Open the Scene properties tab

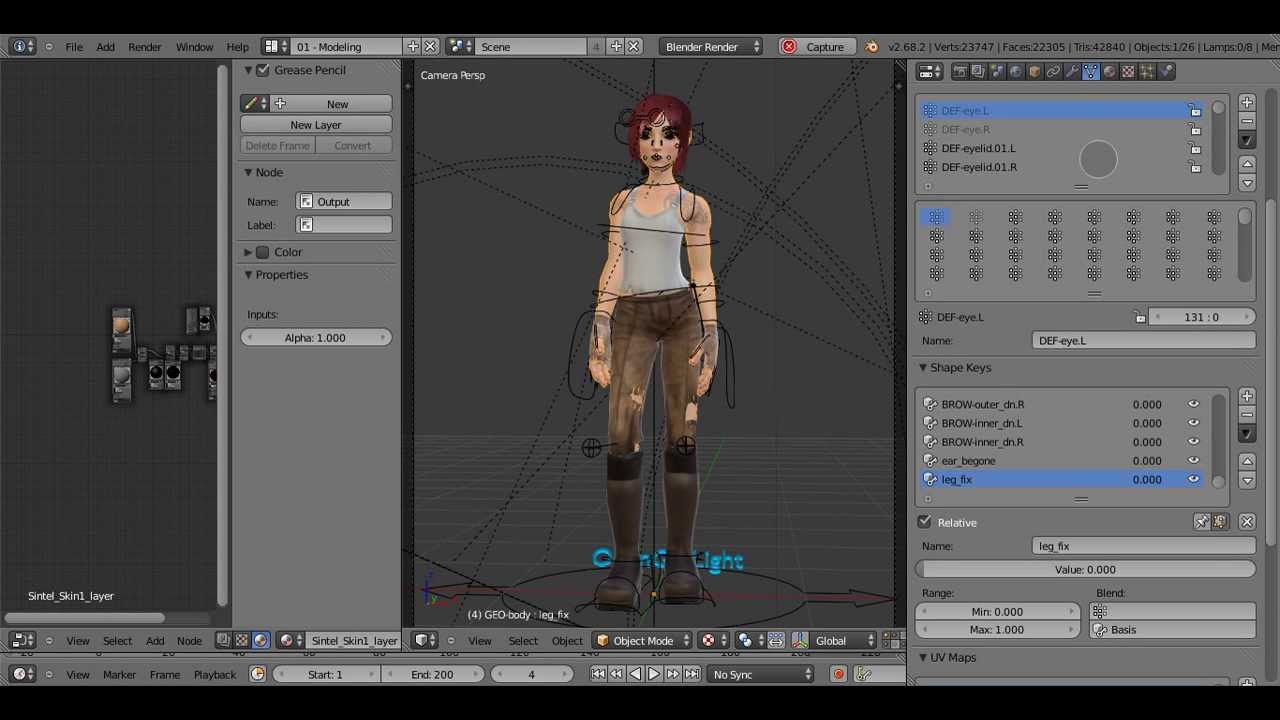tap(997, 71)
